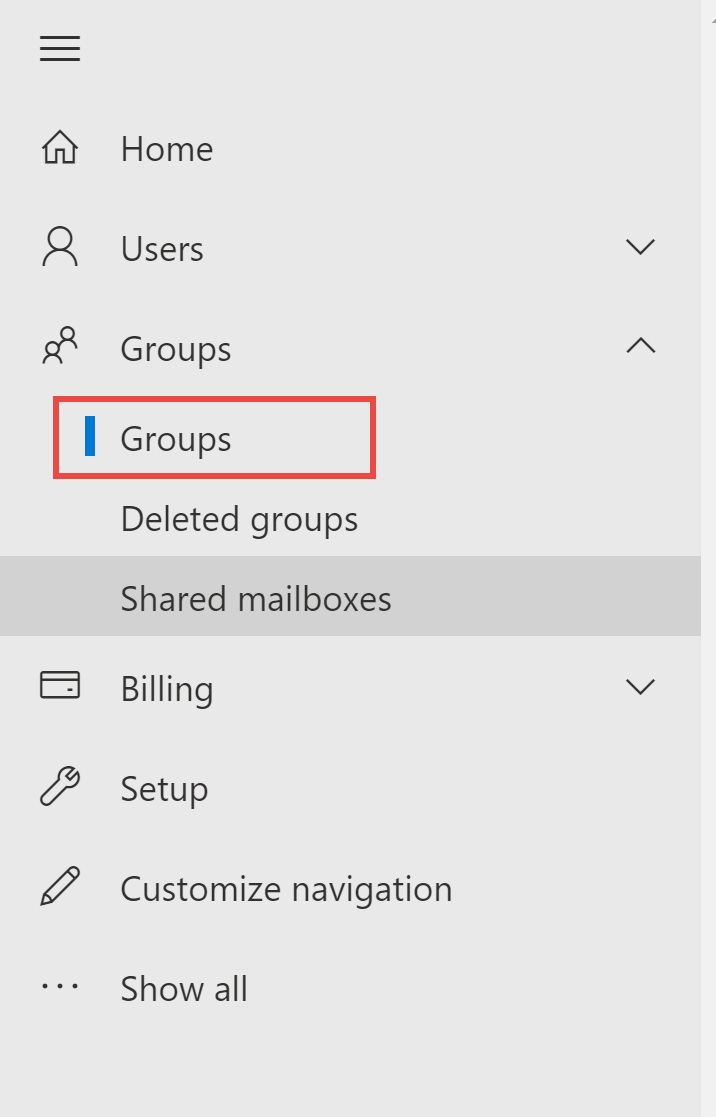This screenshot has height=1117, width=716.
Task: Open Shared mailboxes
Action: 256,597
